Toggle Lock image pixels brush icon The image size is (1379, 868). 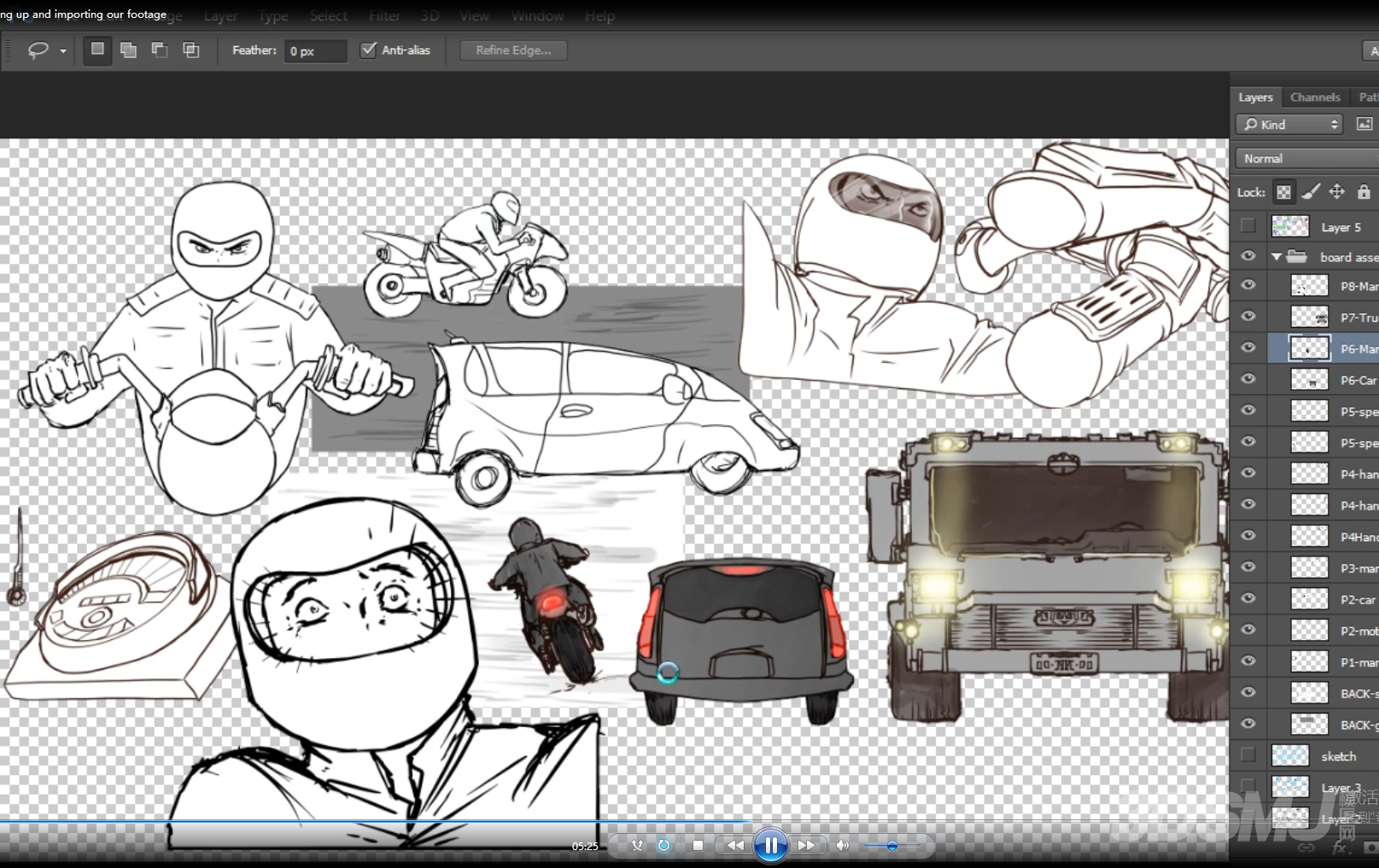pos(1311,192)
